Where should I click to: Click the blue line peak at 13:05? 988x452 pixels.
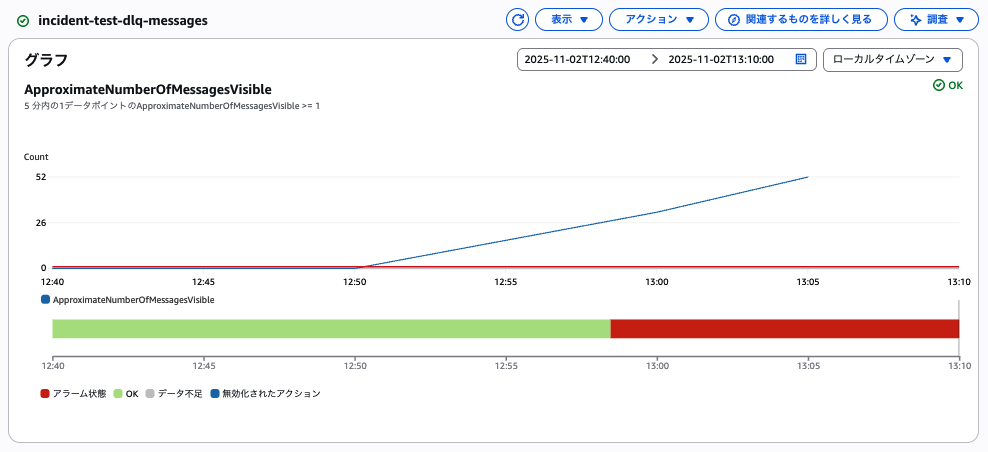807,177
